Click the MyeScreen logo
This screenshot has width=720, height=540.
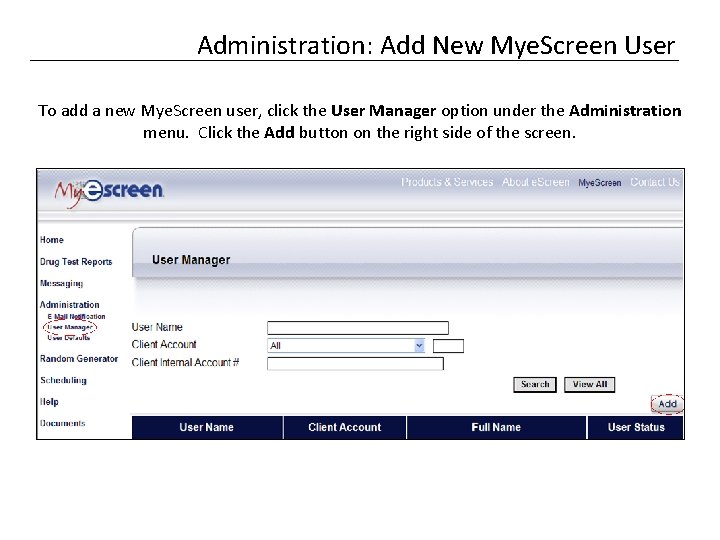tap(109, 192)
